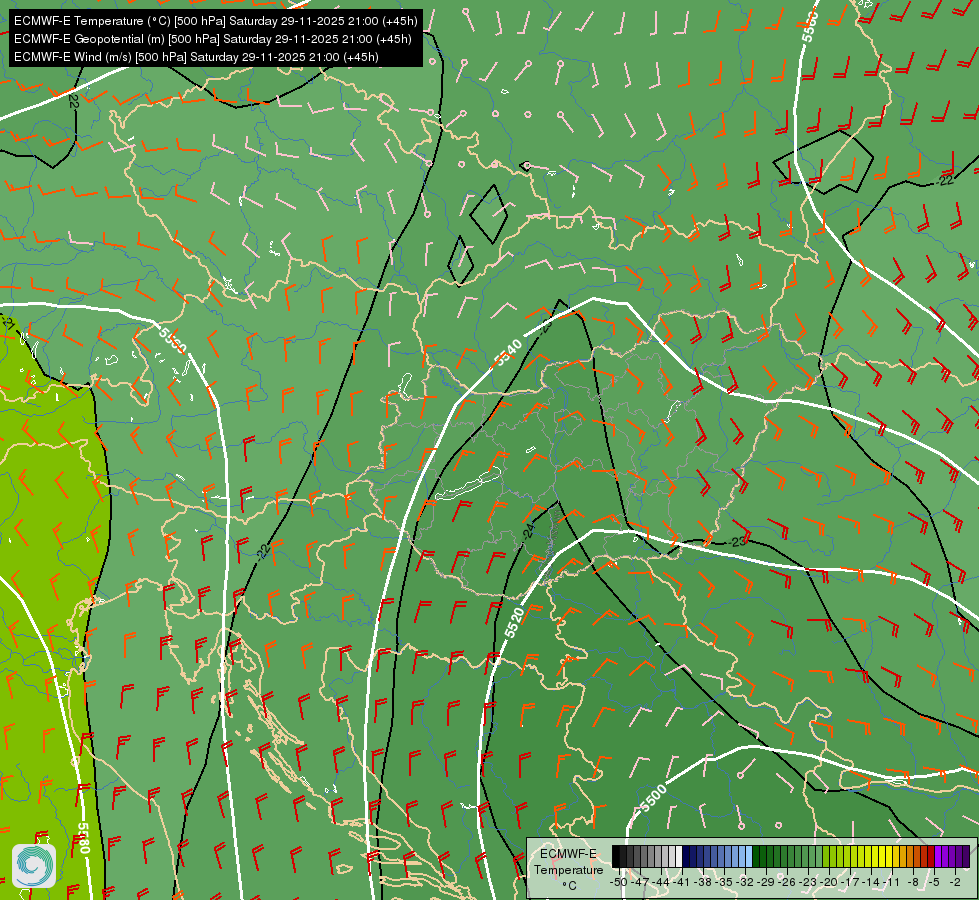979x900 pixels.
Task: Click the -38 label on the legend scale
Action: tap(702, 882)
